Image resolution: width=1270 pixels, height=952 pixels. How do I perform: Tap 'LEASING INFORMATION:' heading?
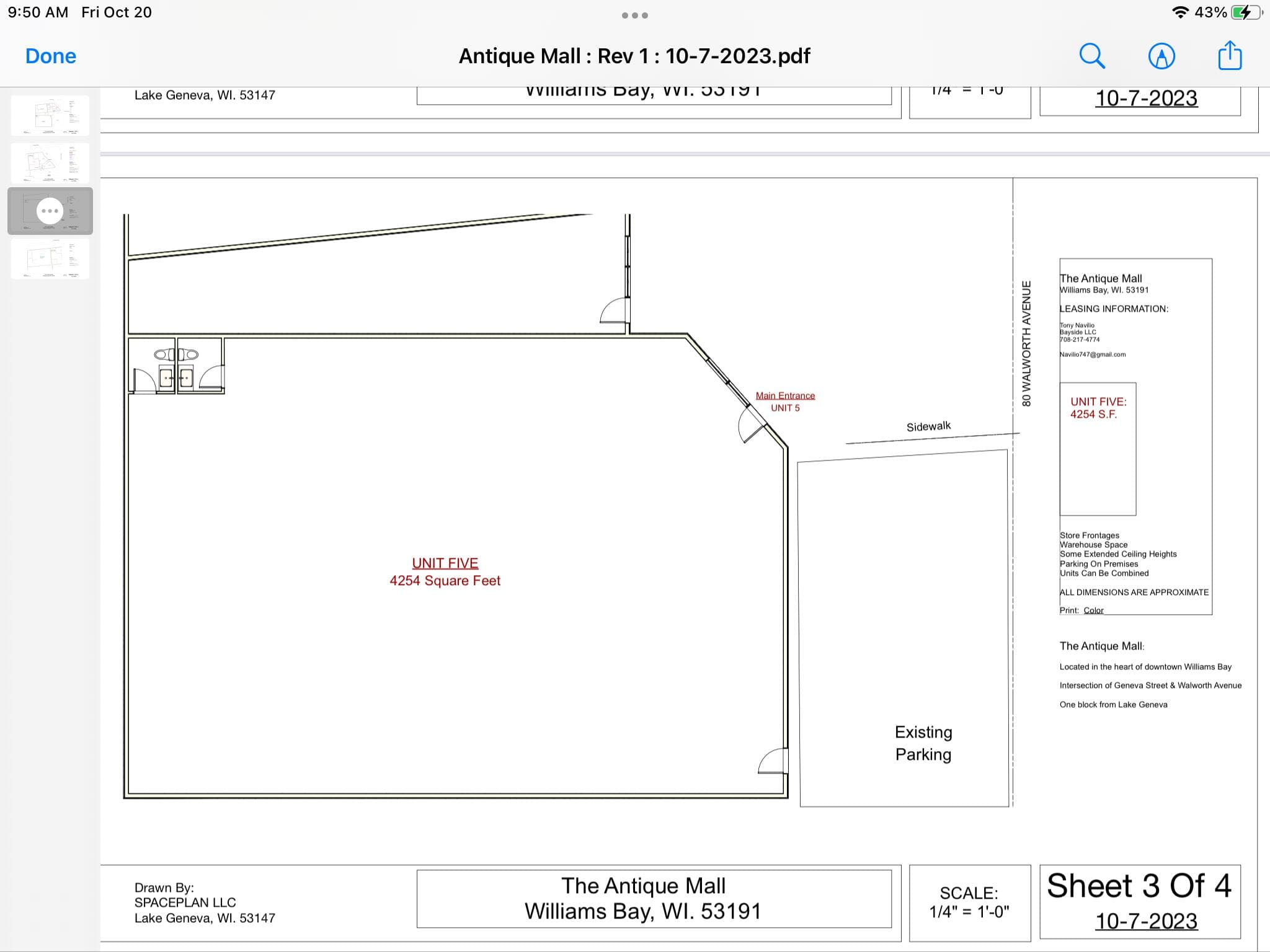[x=1114, y=309]
